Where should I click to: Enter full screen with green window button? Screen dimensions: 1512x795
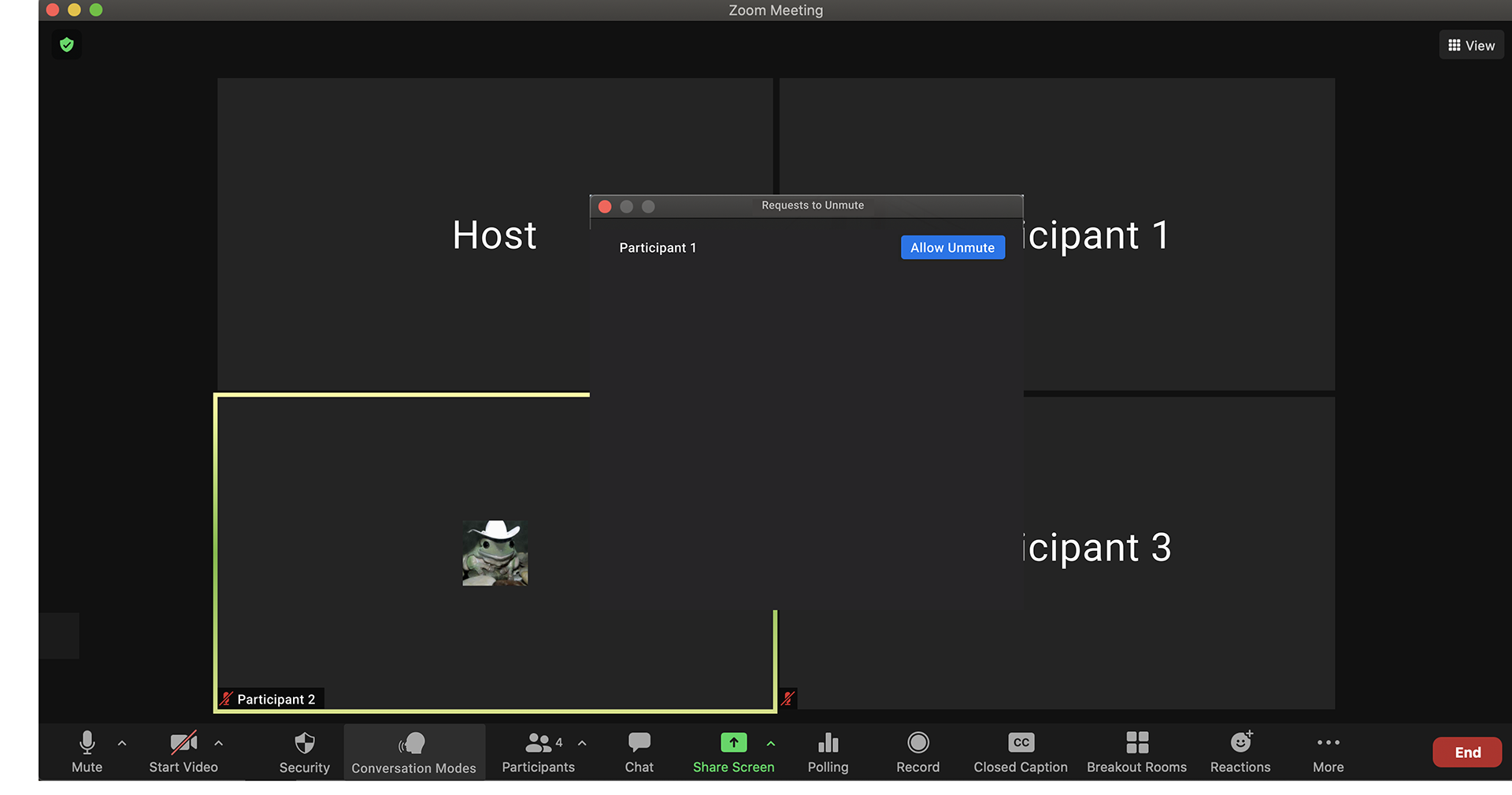pos(96,9)
